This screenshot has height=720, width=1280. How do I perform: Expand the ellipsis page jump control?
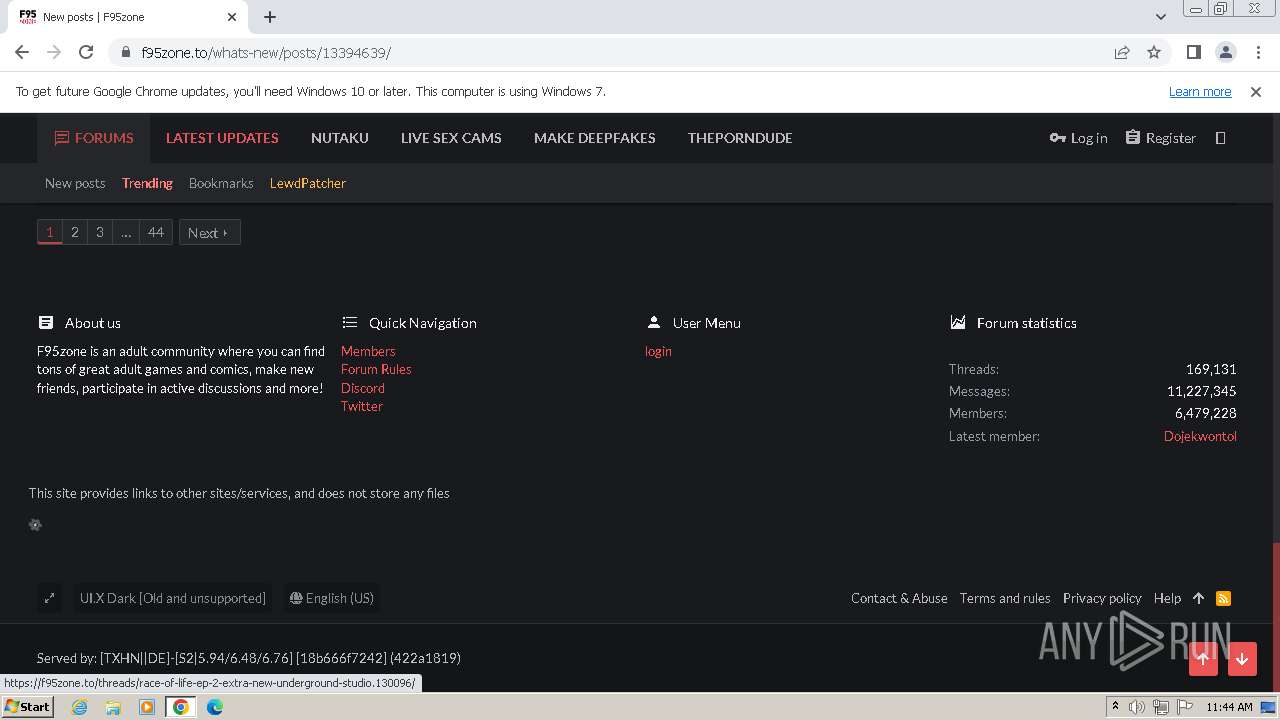coord(125,232)
